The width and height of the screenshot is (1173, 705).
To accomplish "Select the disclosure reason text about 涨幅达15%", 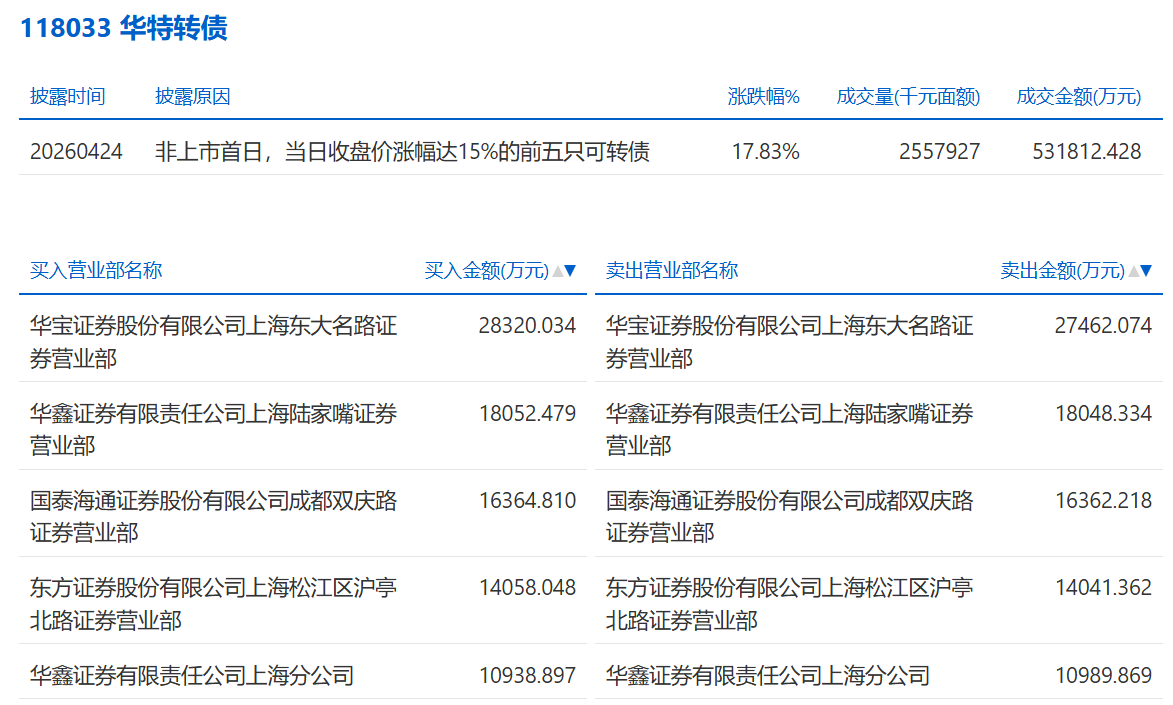I will click(x=402, y=152).
